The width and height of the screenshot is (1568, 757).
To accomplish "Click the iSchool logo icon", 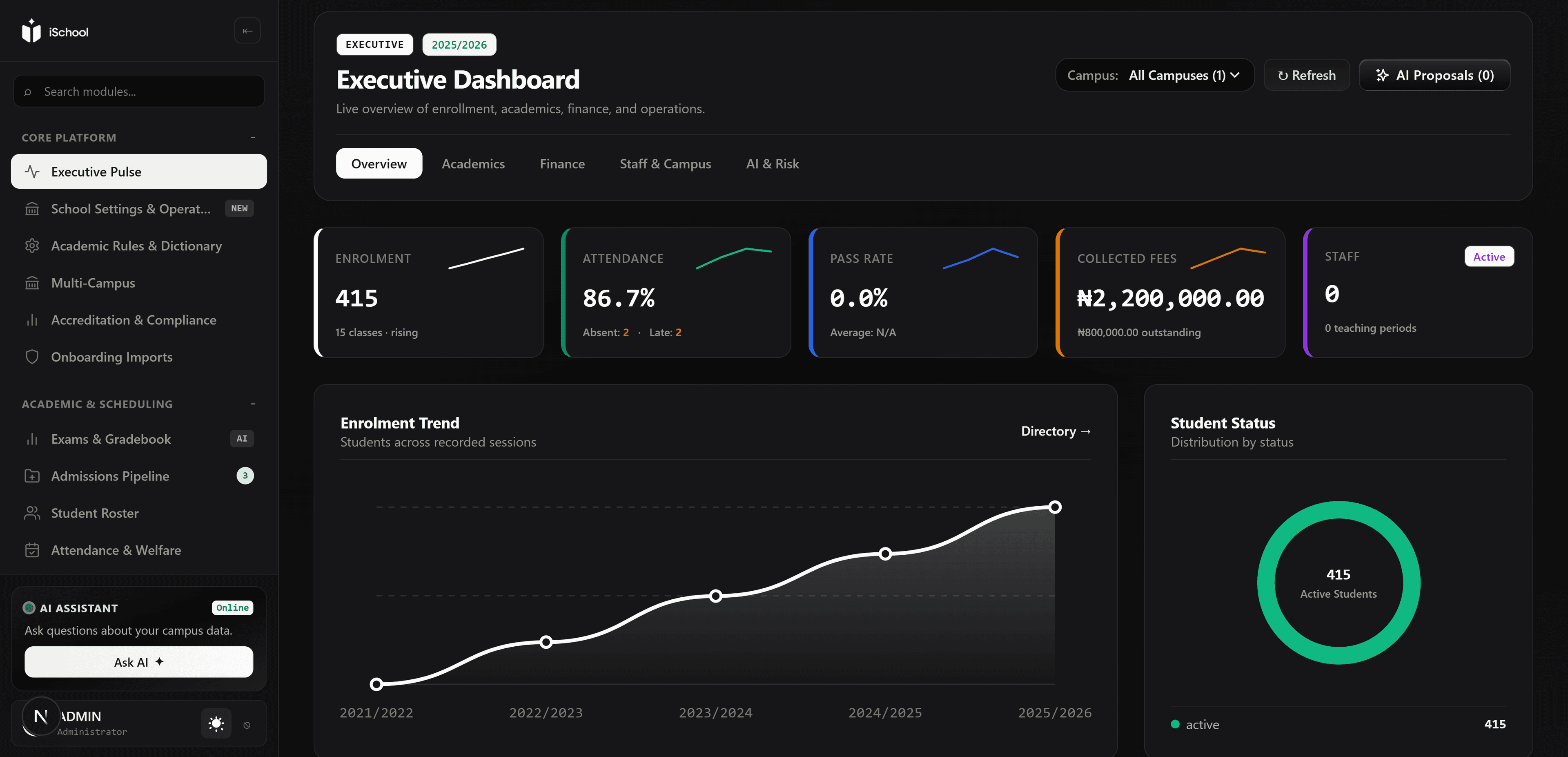I will pos(31,31).
